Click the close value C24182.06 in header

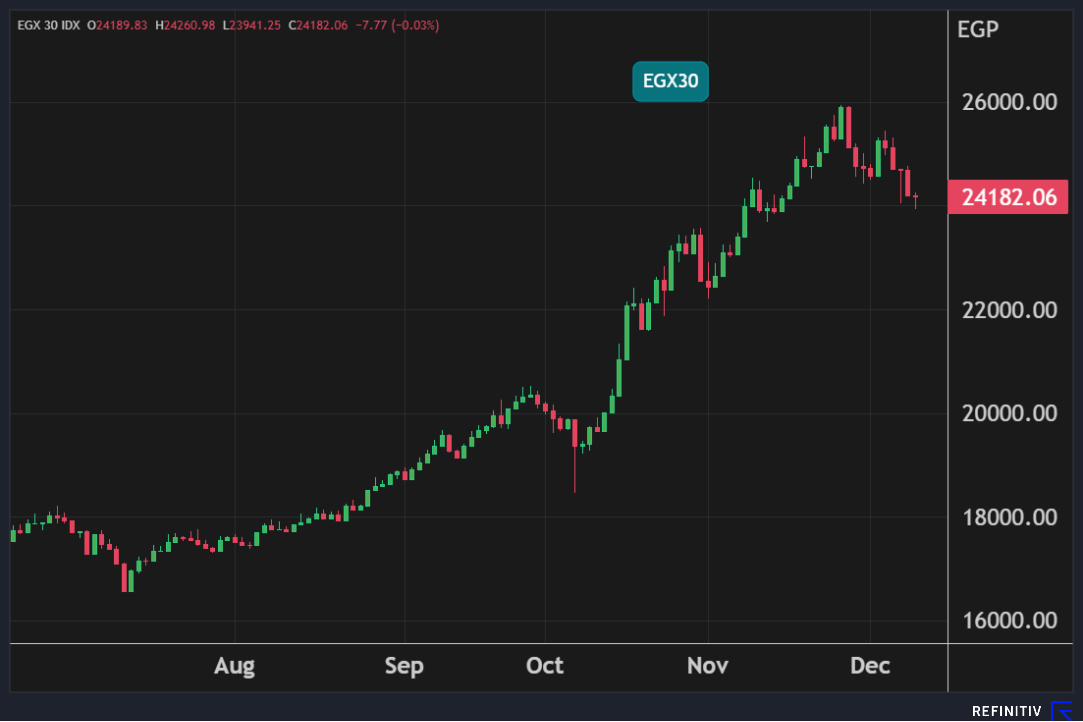click(318, 24)
